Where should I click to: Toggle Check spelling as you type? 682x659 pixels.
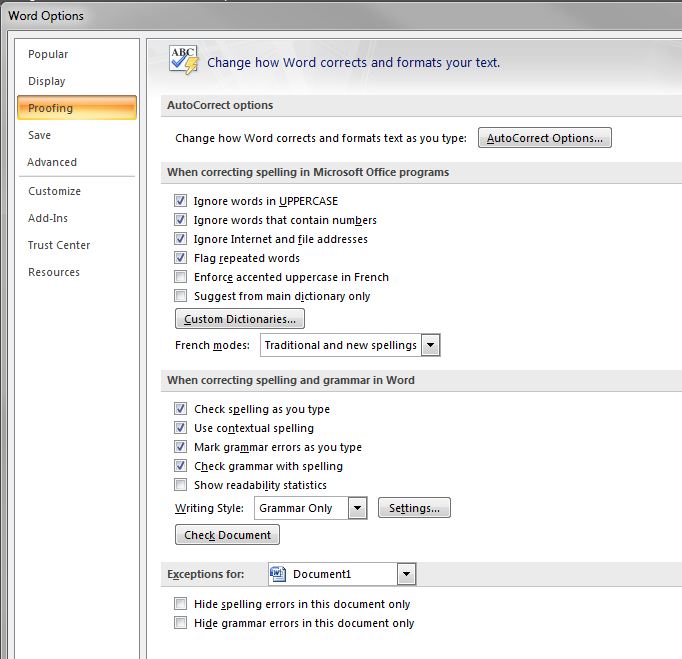pyautogui.click(x=181, y=408)
